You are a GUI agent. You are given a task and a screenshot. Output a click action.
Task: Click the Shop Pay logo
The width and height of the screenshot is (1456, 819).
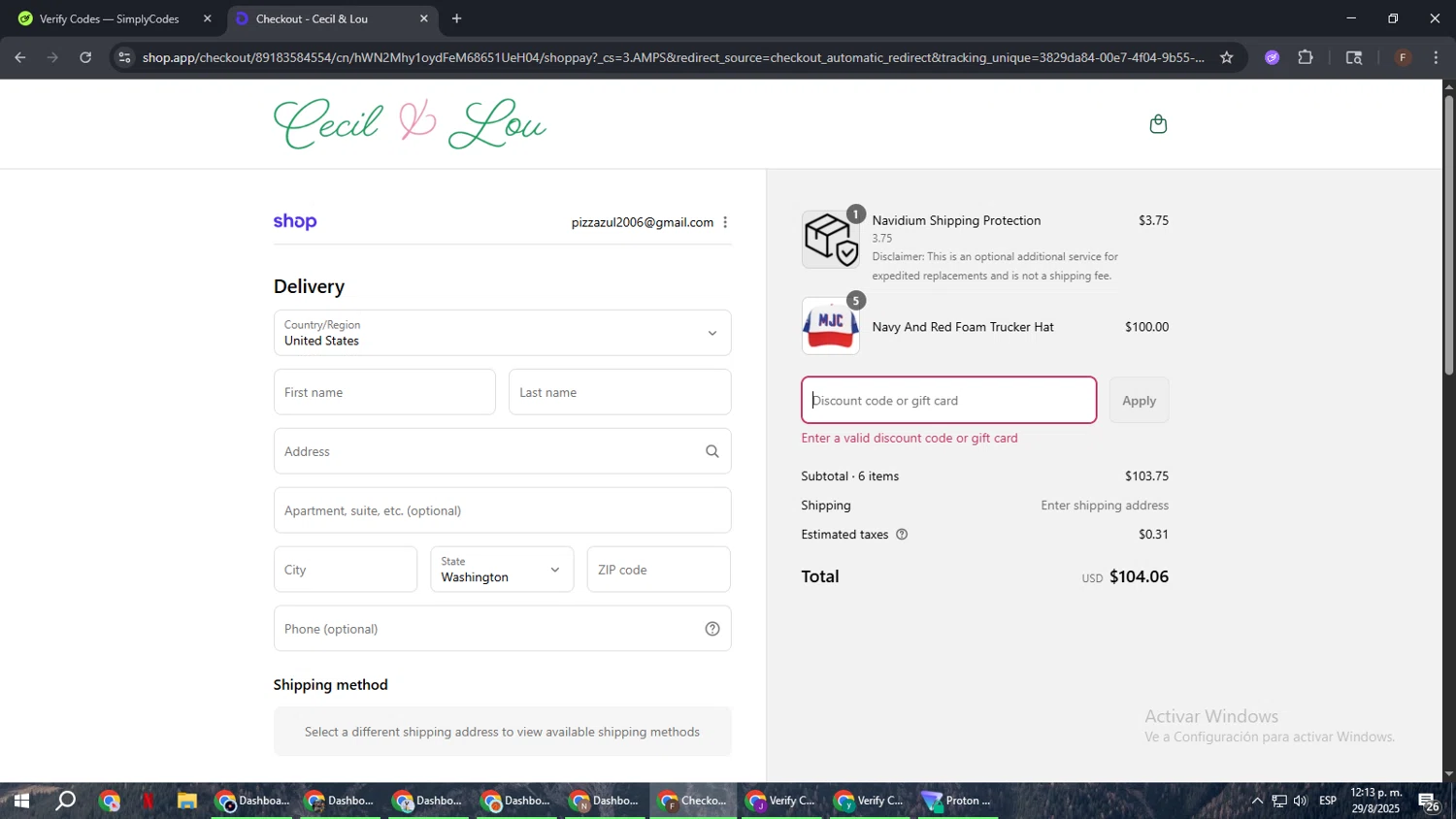coord(295,221)
